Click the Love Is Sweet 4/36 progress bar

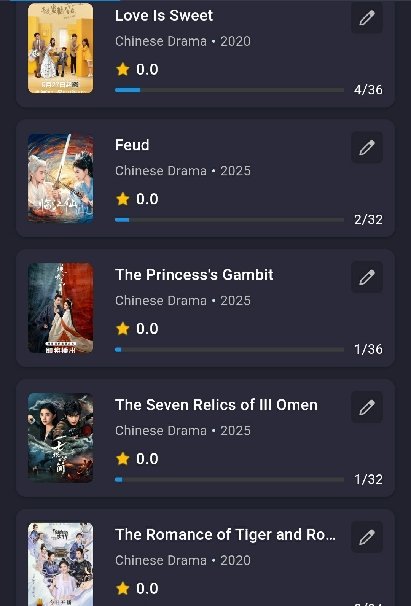pos(229,90)
